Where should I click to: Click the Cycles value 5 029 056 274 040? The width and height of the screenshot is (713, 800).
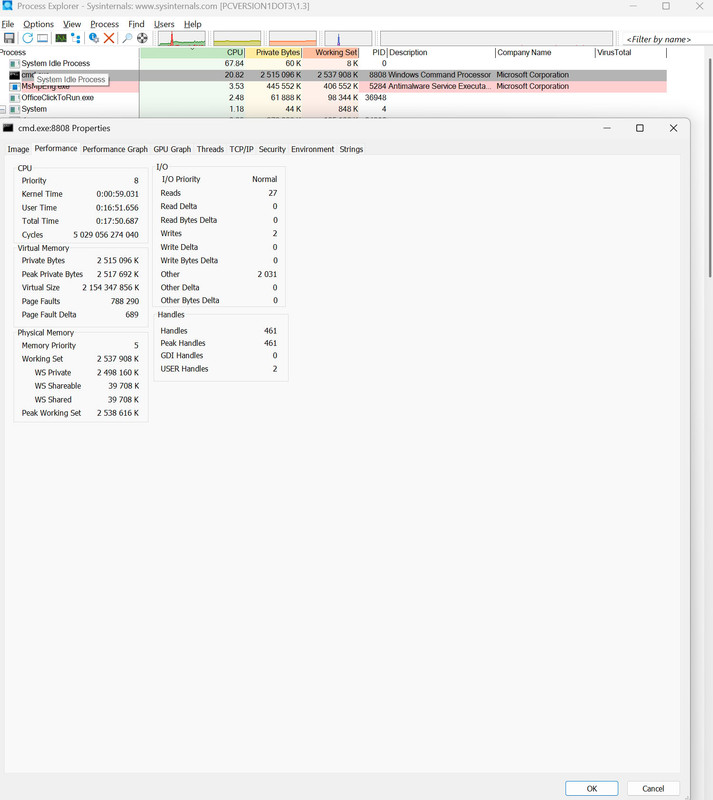tap(106, 235)
